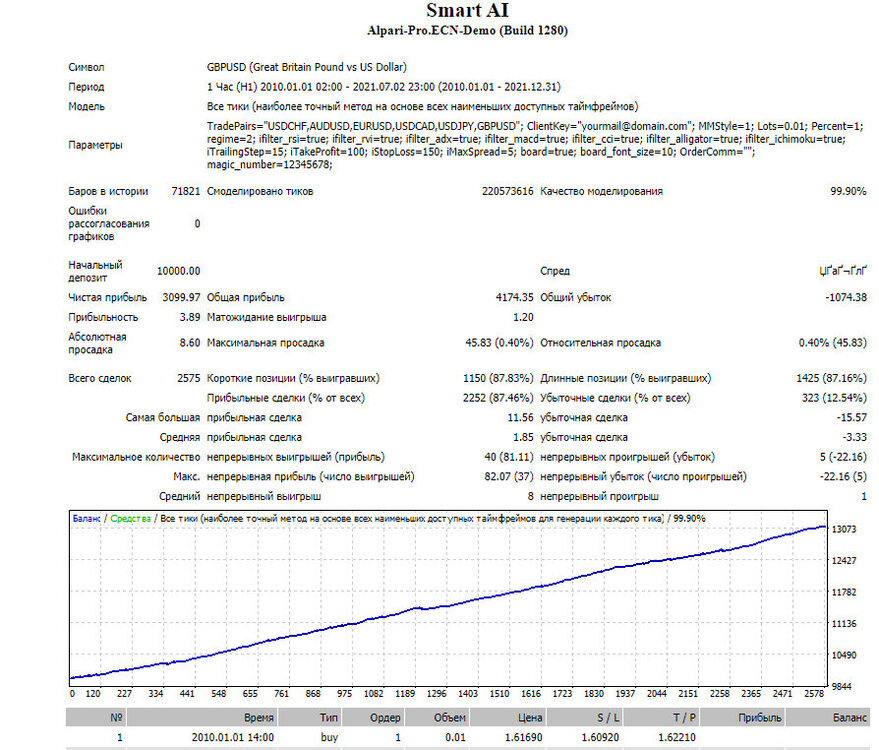
Task: Click the profit factor value 3.89
Action: click(189, 317)
